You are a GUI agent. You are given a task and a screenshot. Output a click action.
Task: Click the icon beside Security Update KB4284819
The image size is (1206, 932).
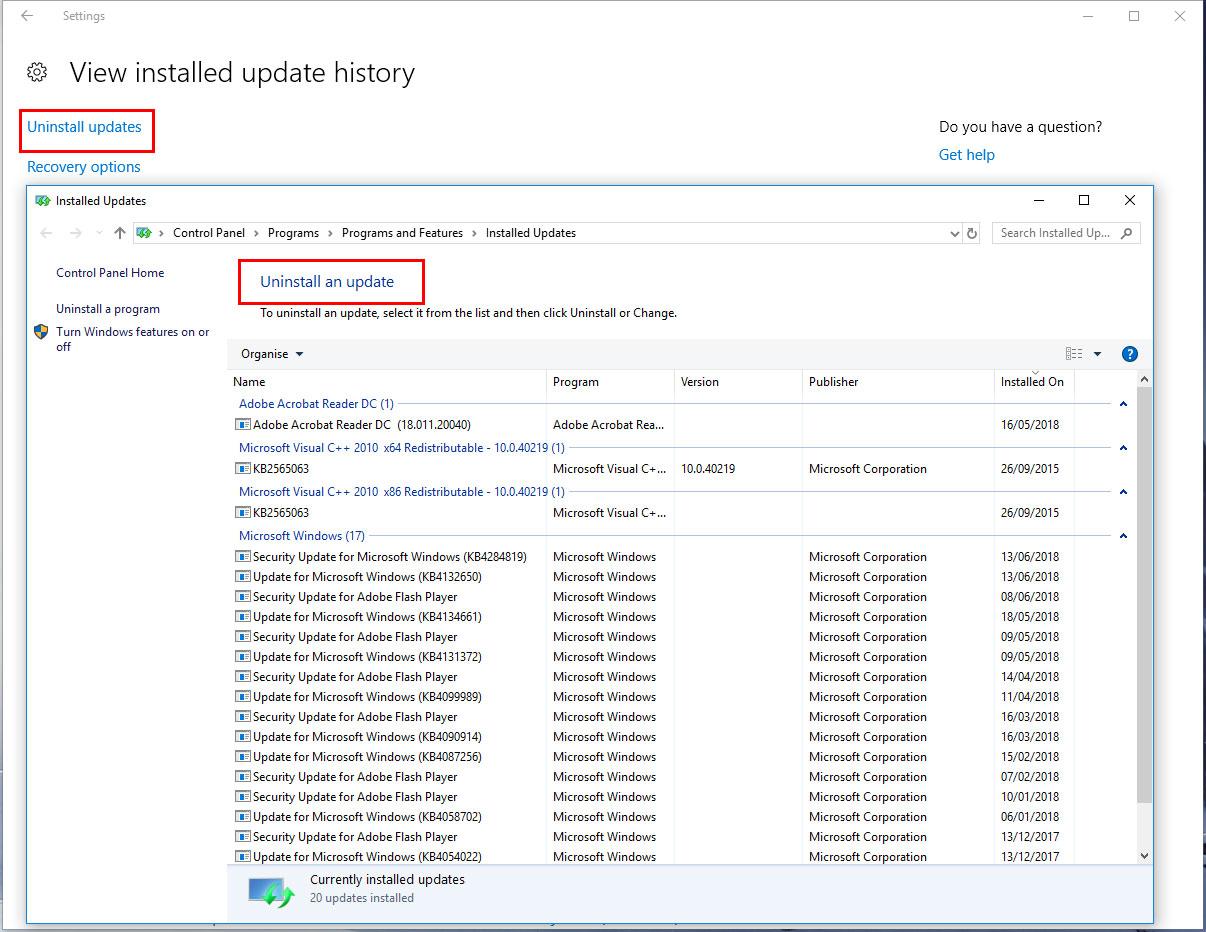tap(243, 557)
